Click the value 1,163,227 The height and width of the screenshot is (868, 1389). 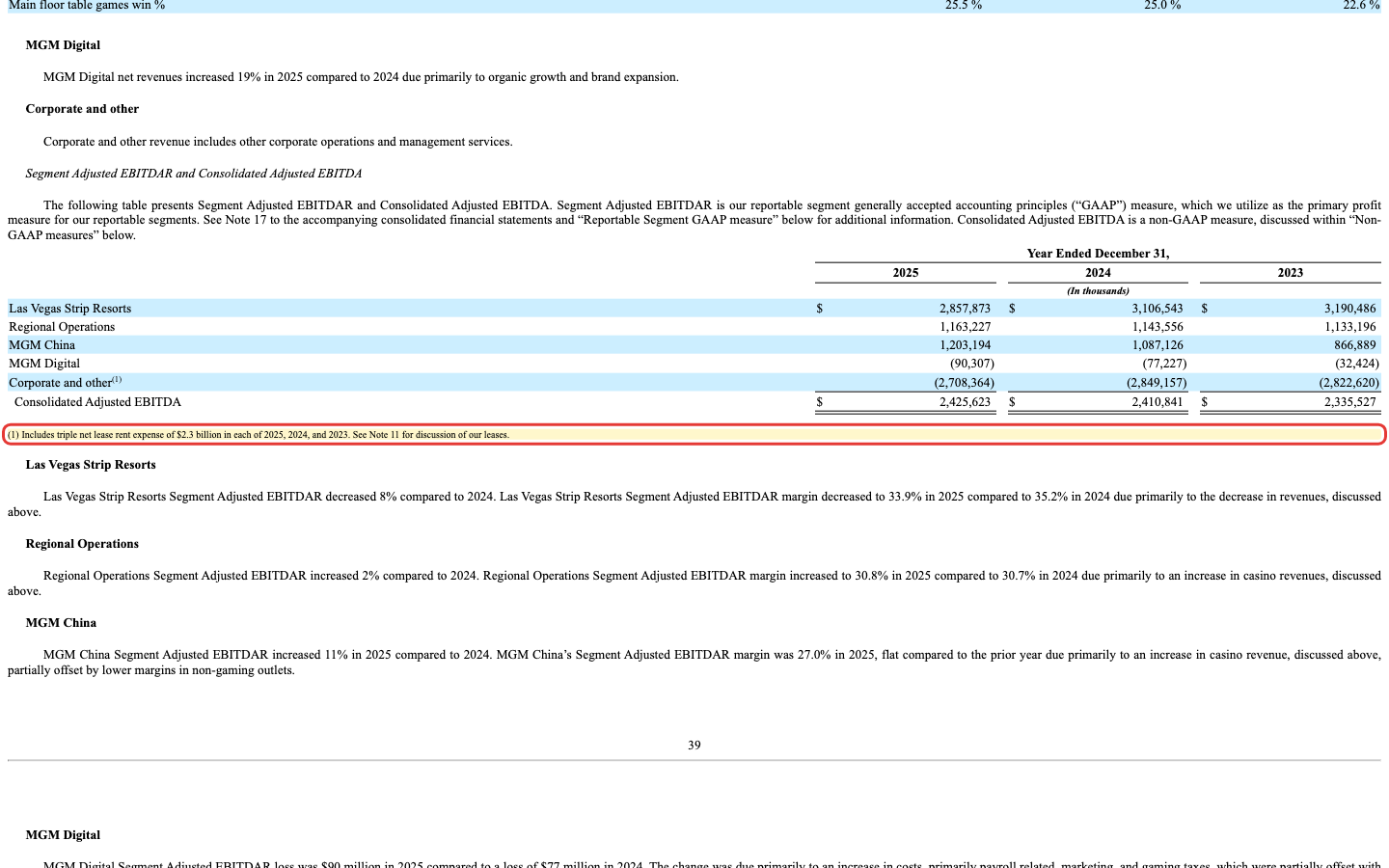click(965, 327)
